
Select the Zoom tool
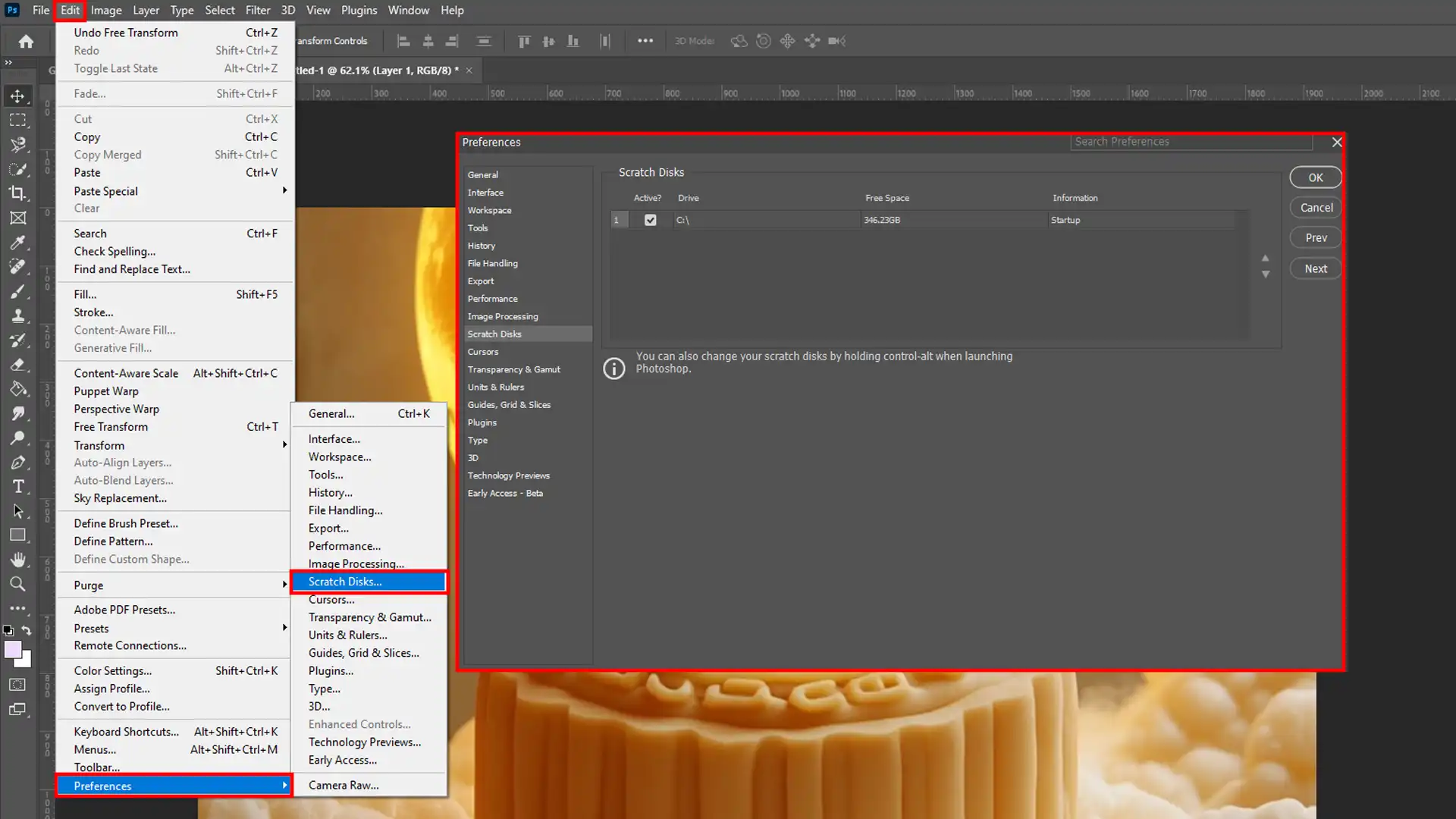pos(17,584)
